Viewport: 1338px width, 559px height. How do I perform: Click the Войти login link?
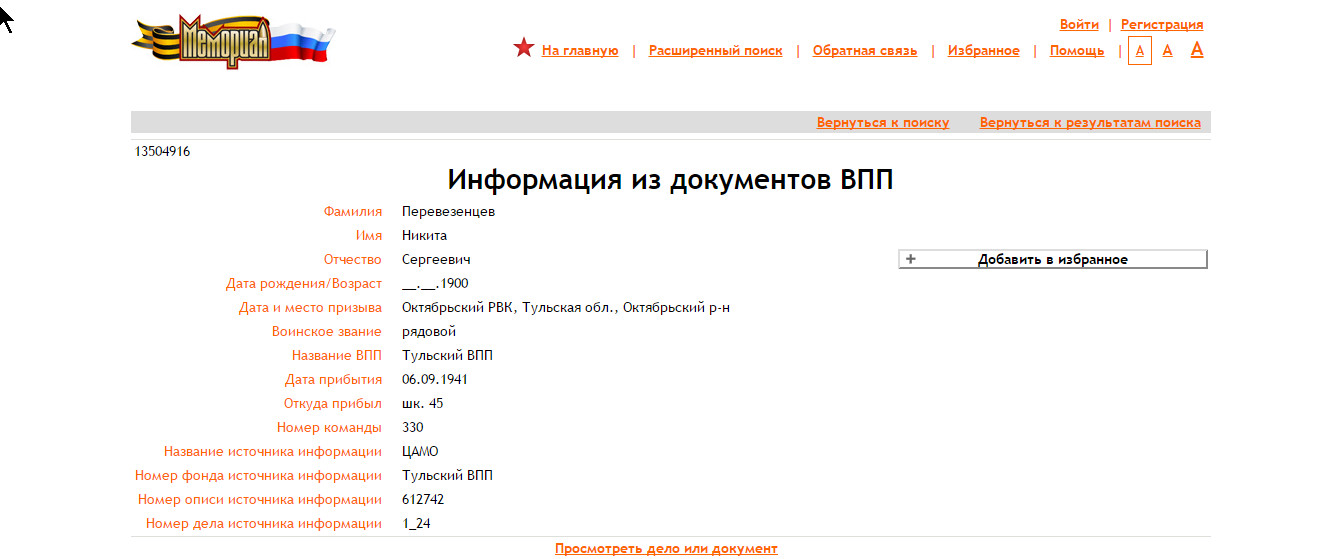click(1079, 25)
